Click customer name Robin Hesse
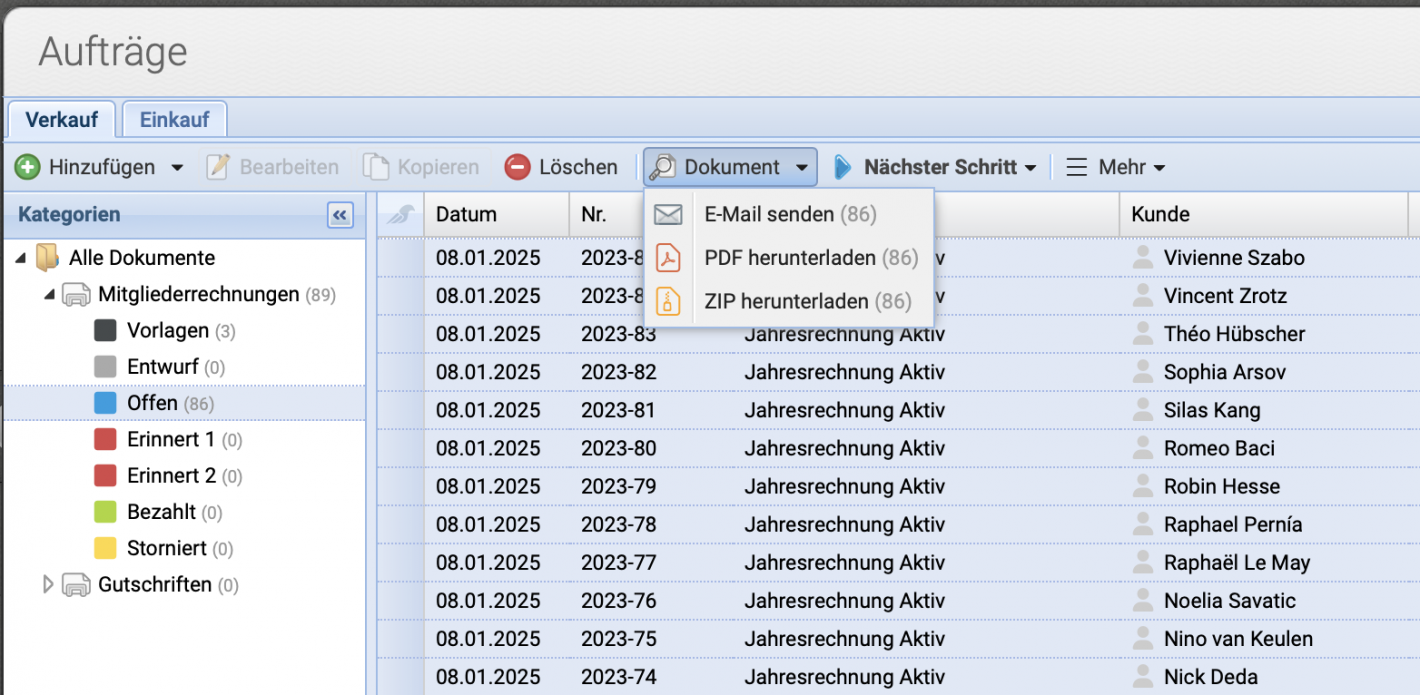This screenshot has height=695, width=1420. (1222, 486)
